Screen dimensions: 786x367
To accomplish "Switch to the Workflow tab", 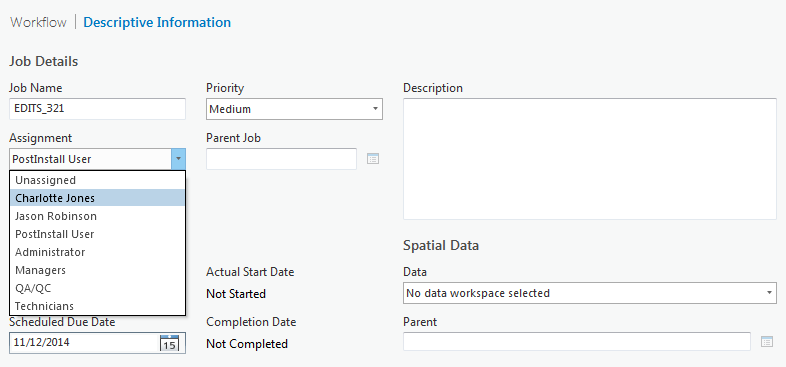I will coord(38,23).
